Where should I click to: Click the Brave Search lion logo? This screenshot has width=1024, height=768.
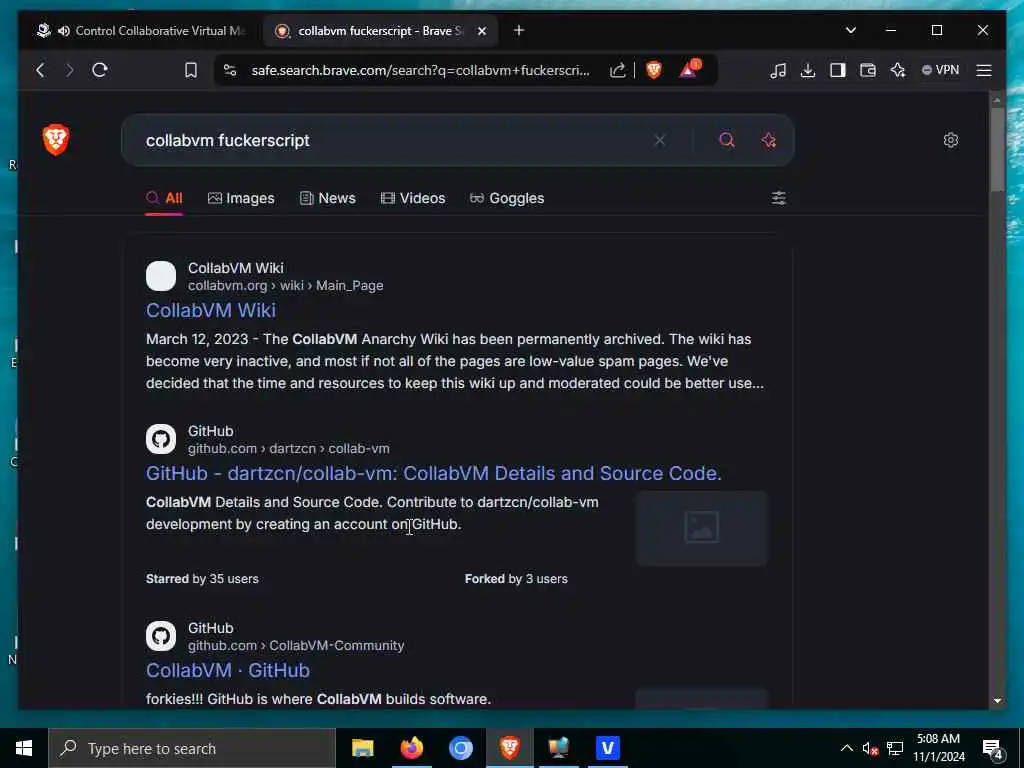point(56,140)
